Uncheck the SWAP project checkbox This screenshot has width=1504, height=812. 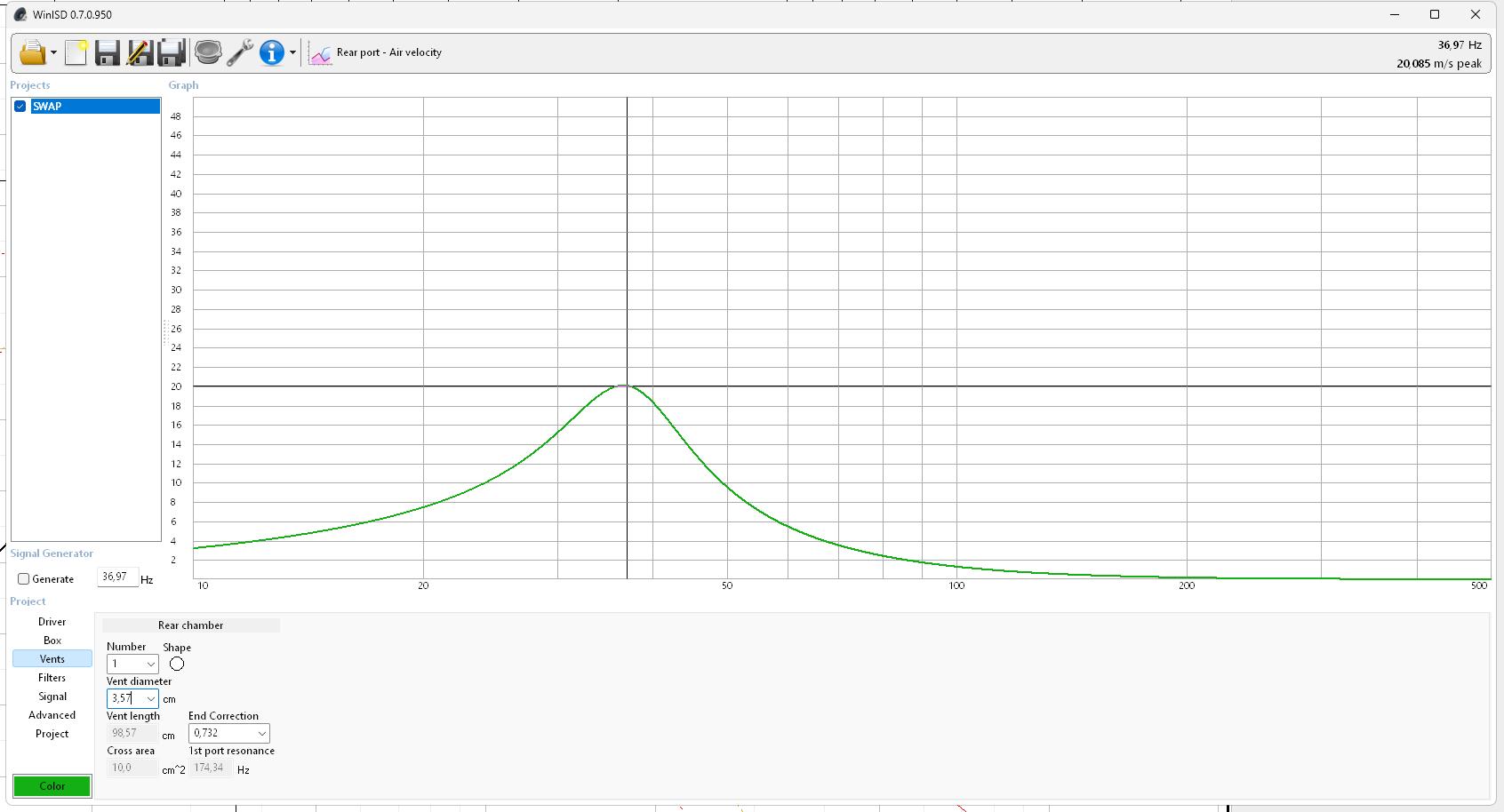[x=20, y=107]
